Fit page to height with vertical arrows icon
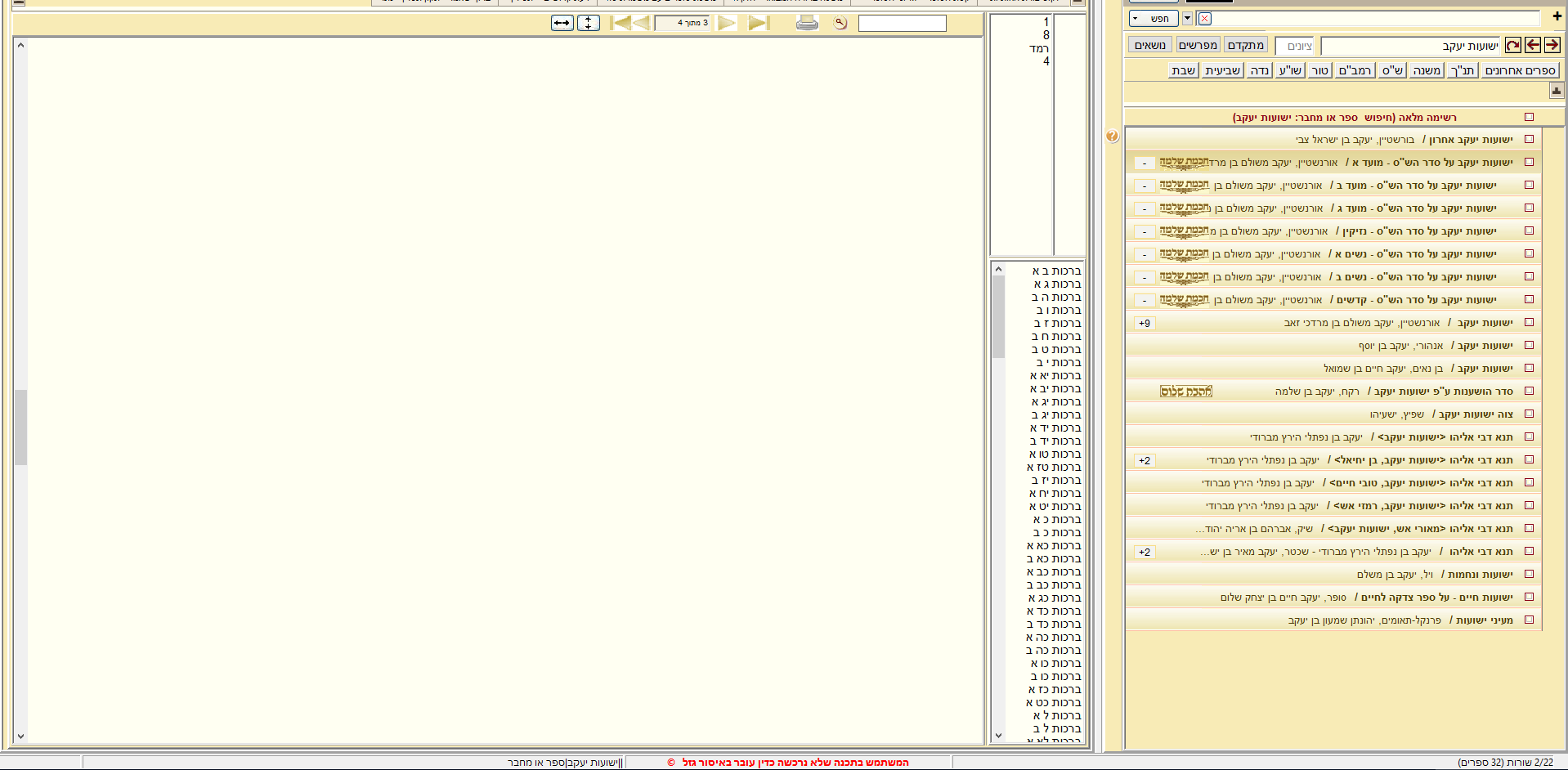Image resolution: width=1568 pixels, height=770 pixels. [x=589, y=23]
